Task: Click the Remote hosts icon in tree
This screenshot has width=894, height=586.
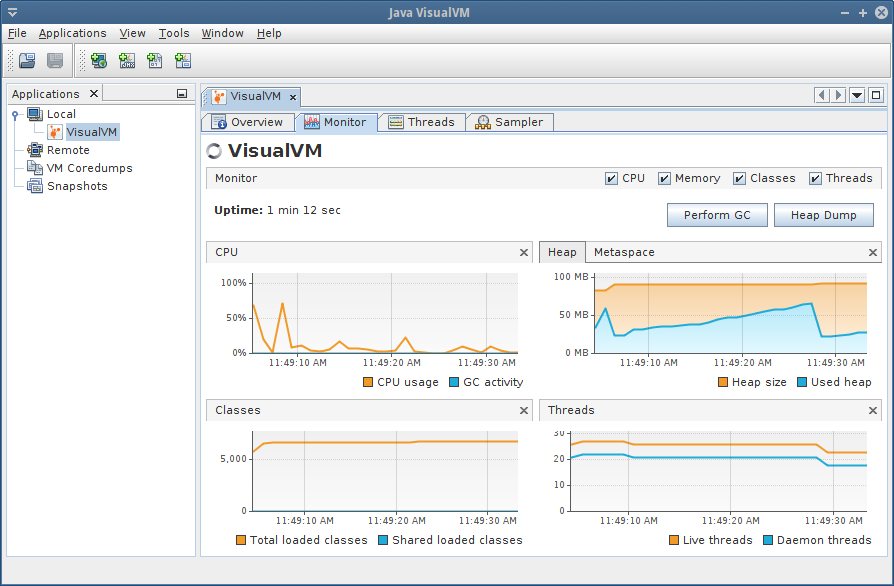Action: click(35, 150)
